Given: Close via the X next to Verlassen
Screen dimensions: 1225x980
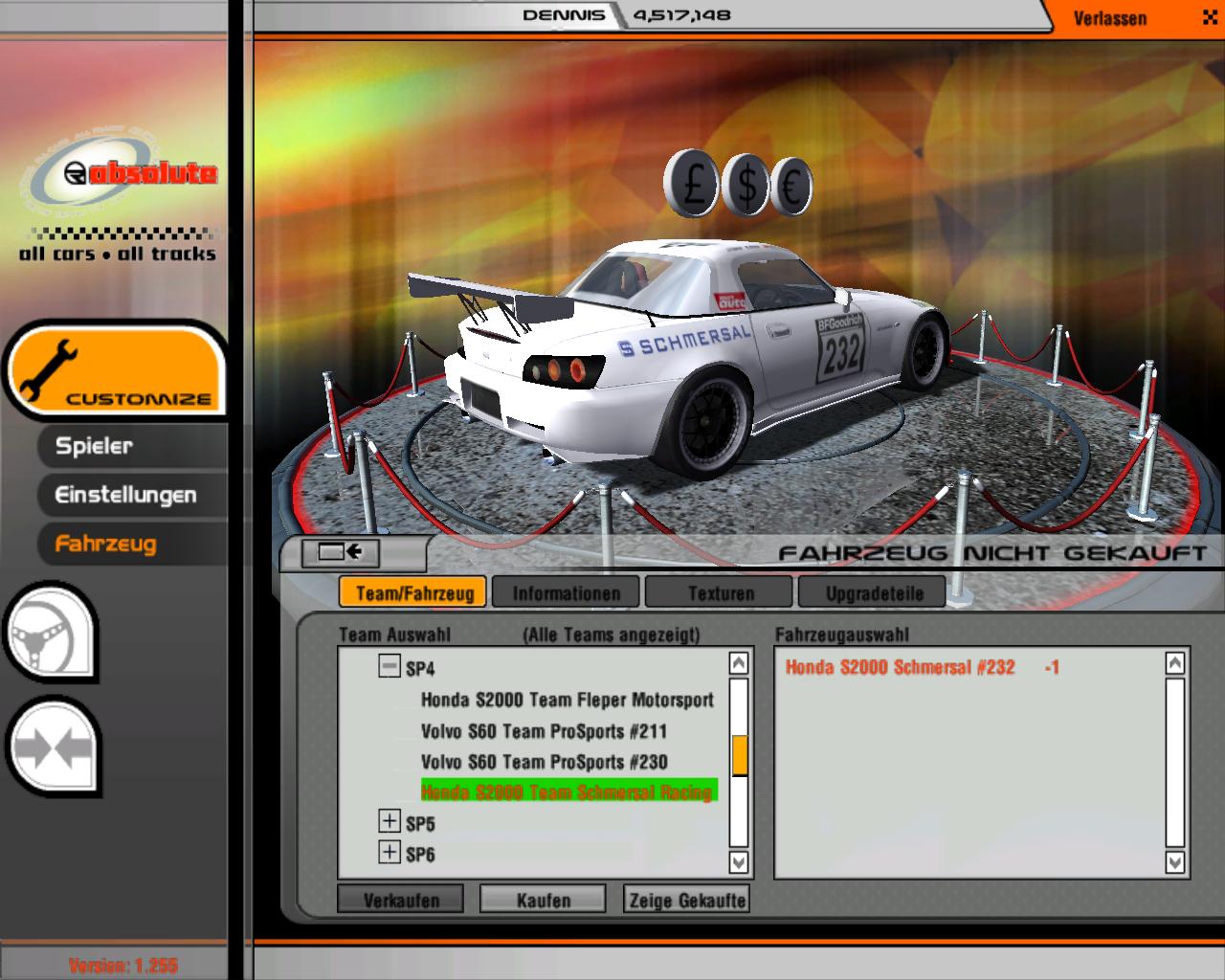Looking at the screenshot, I should pyautogui.click(x=1209, y=17).
